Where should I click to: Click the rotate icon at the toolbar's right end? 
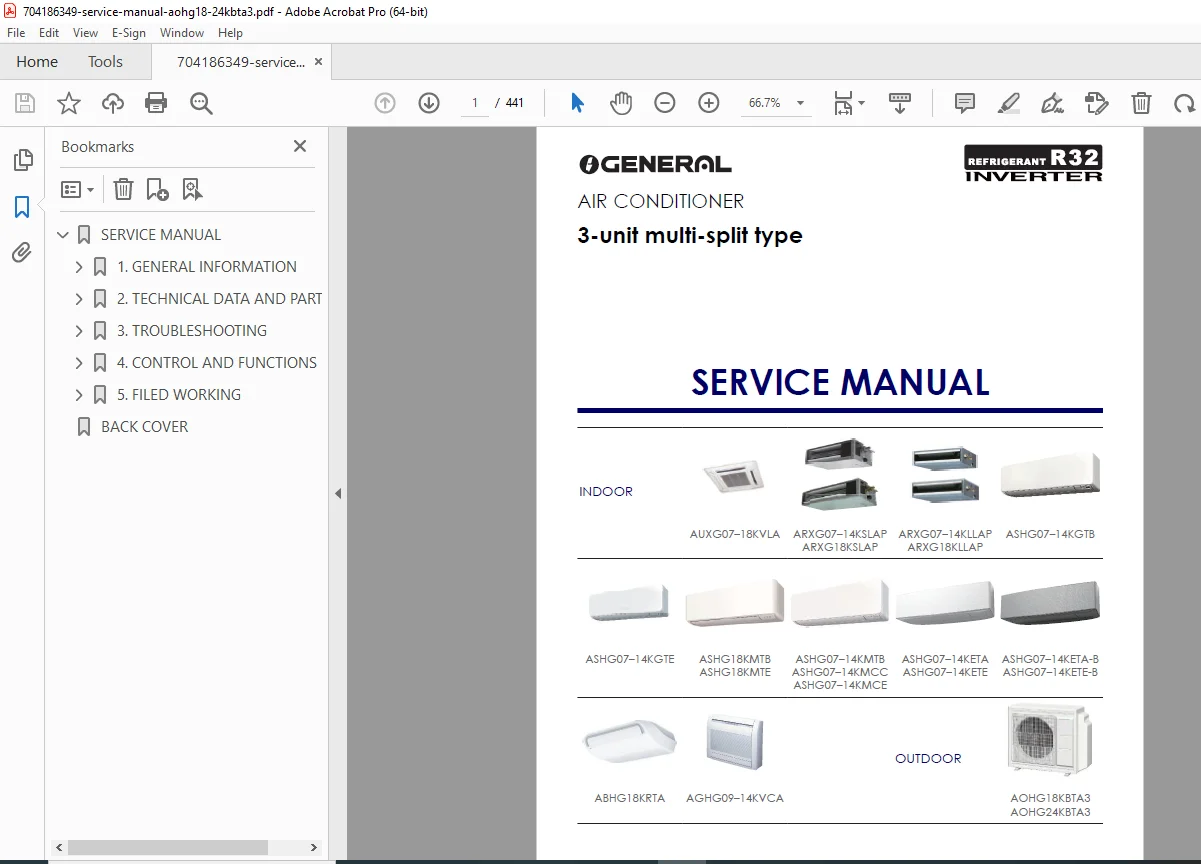click(x=1185, y=103)
